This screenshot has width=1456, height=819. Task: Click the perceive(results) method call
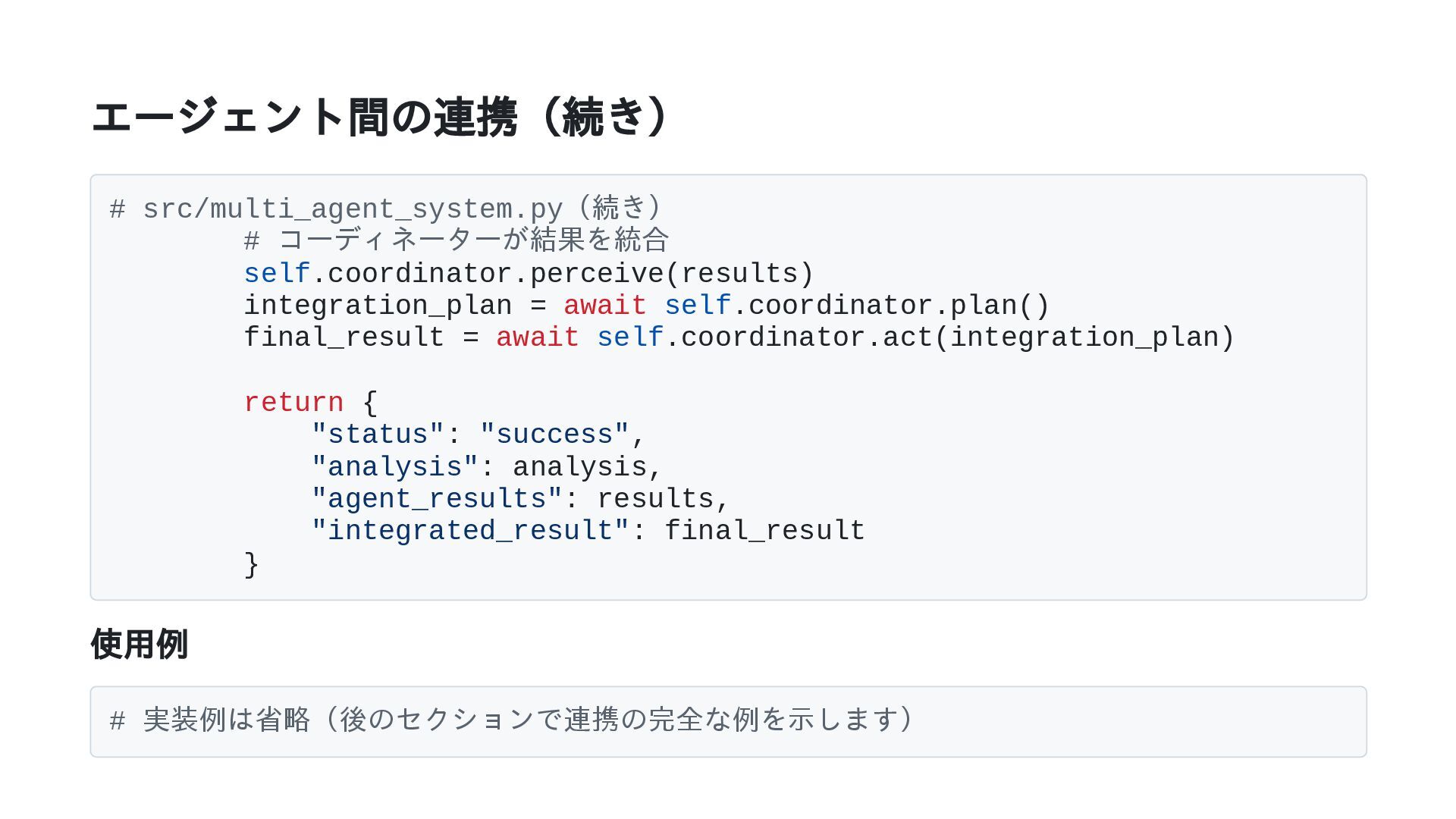tap(671, 274)
